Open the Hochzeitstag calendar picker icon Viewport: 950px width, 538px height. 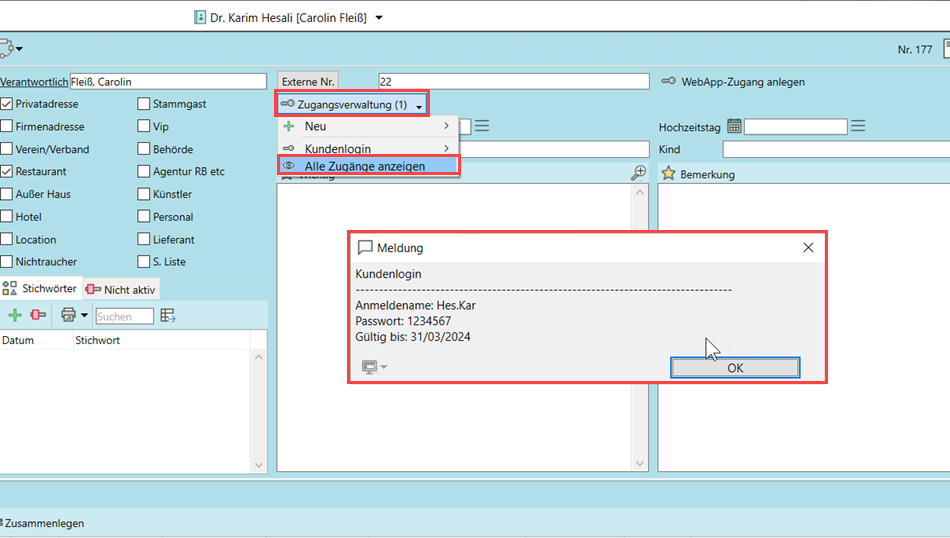tap(734, 126)
